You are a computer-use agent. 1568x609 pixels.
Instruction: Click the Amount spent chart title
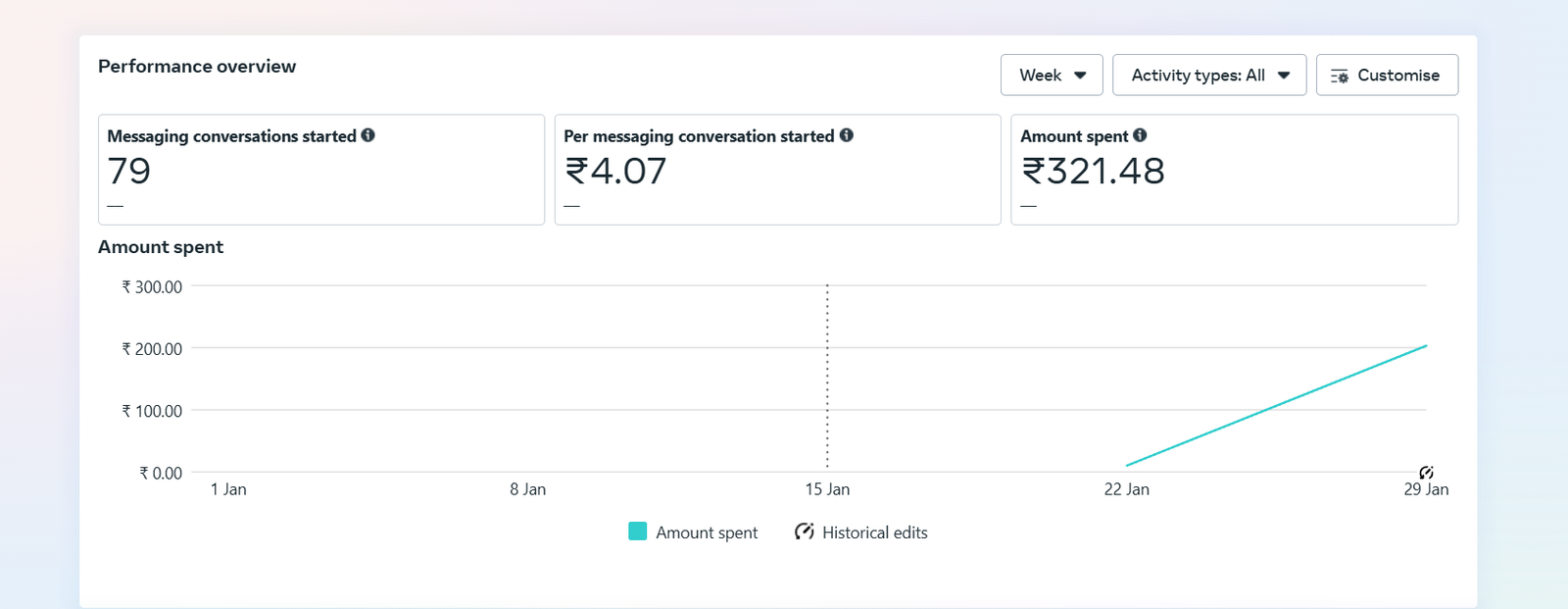pyautogui.click(x=161, y=247)
